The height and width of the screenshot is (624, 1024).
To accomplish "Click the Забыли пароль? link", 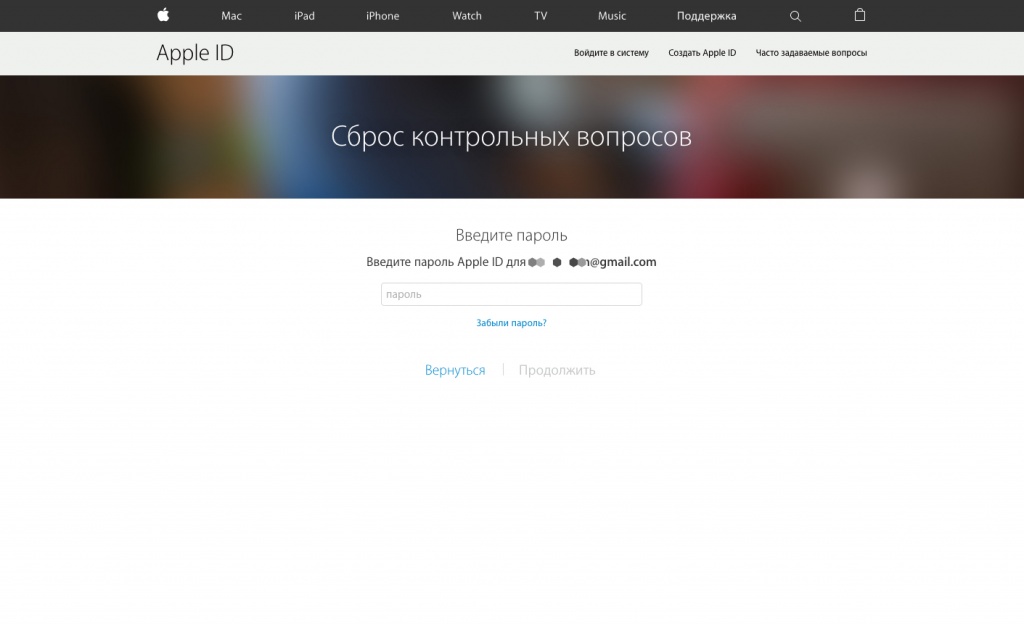I will tap(511, 323).
